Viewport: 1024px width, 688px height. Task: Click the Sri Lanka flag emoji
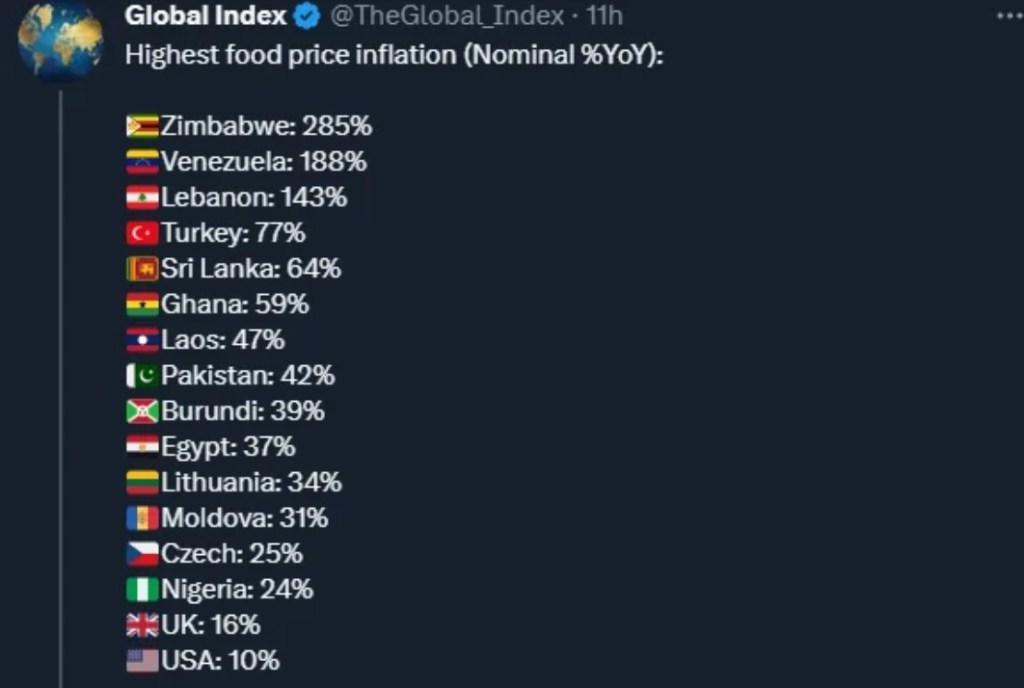click(142, 269)
